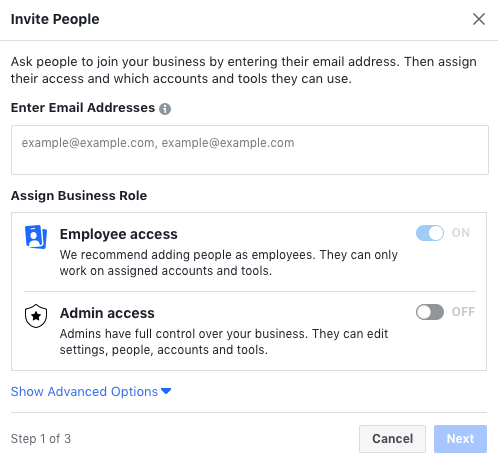The height and width of the screenshot is (461, 498).
Task: Select the Employee access heading
Action: coord(119,234)
